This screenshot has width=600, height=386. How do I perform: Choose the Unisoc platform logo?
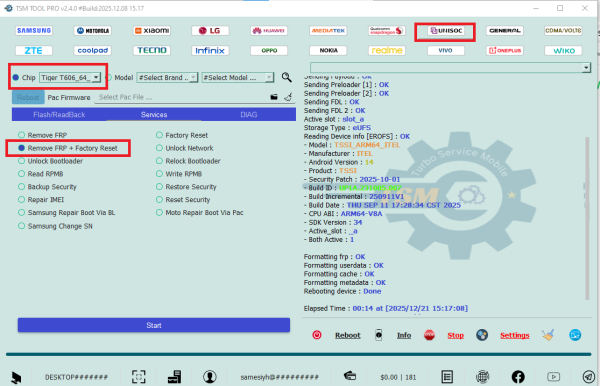point(446,31)
